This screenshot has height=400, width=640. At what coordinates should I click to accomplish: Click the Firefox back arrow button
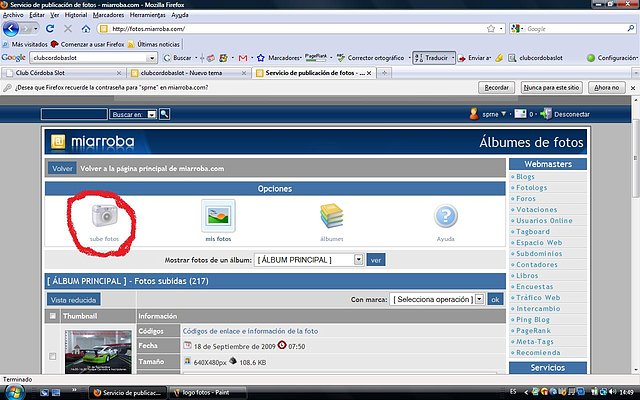[11, 29]
